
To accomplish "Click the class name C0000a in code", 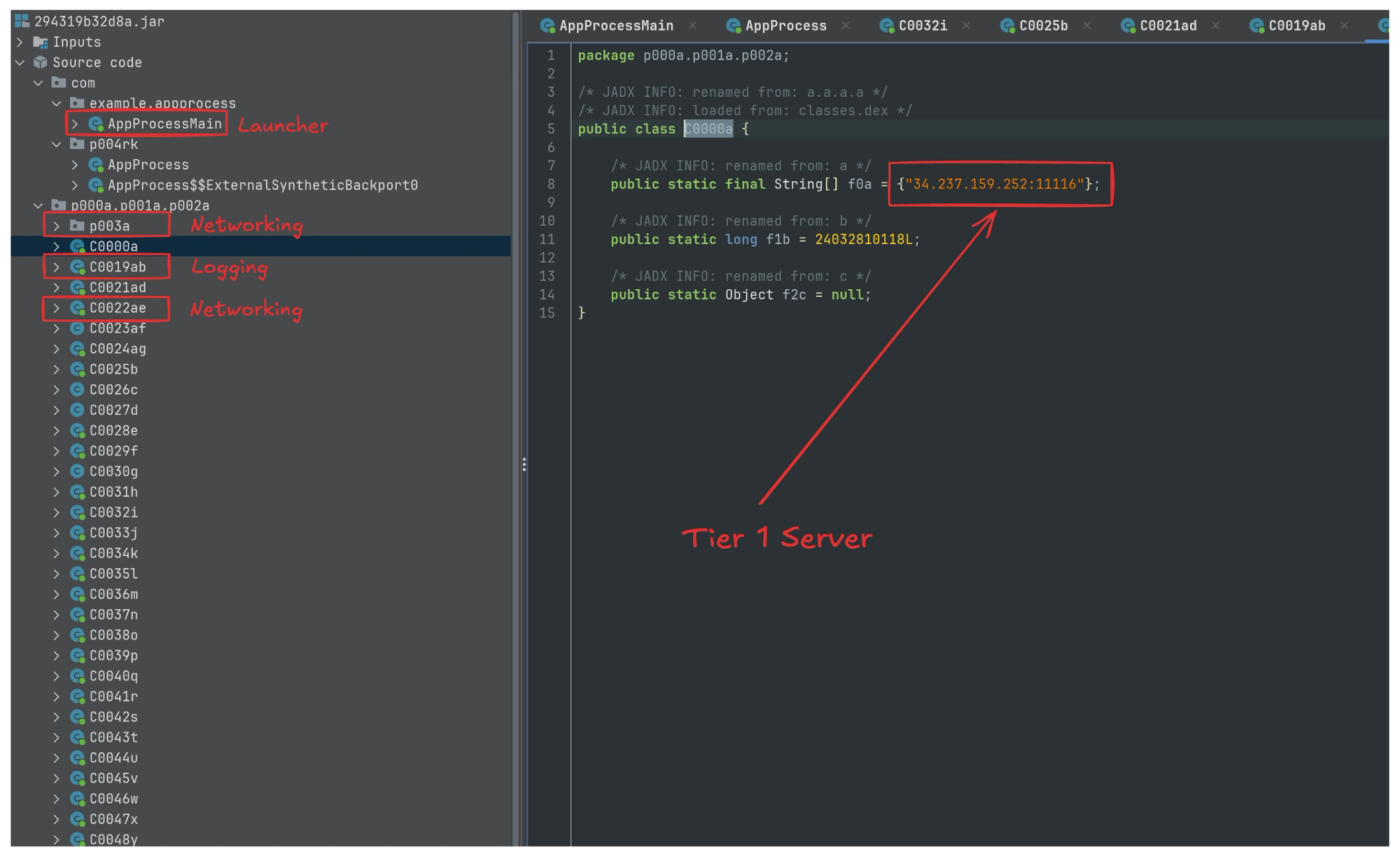I will [708, 129].
